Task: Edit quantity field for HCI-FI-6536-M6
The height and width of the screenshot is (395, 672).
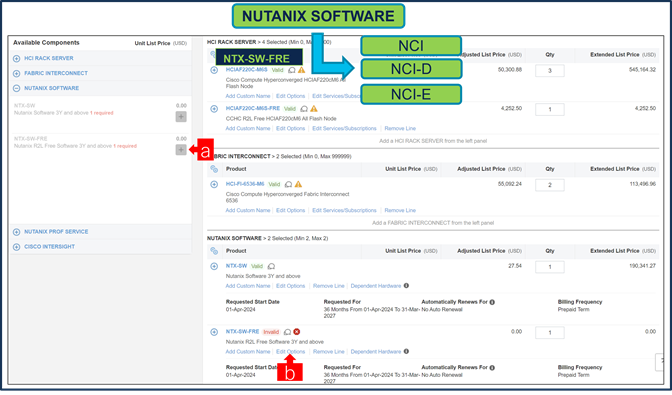Action: tap(549, 185)
